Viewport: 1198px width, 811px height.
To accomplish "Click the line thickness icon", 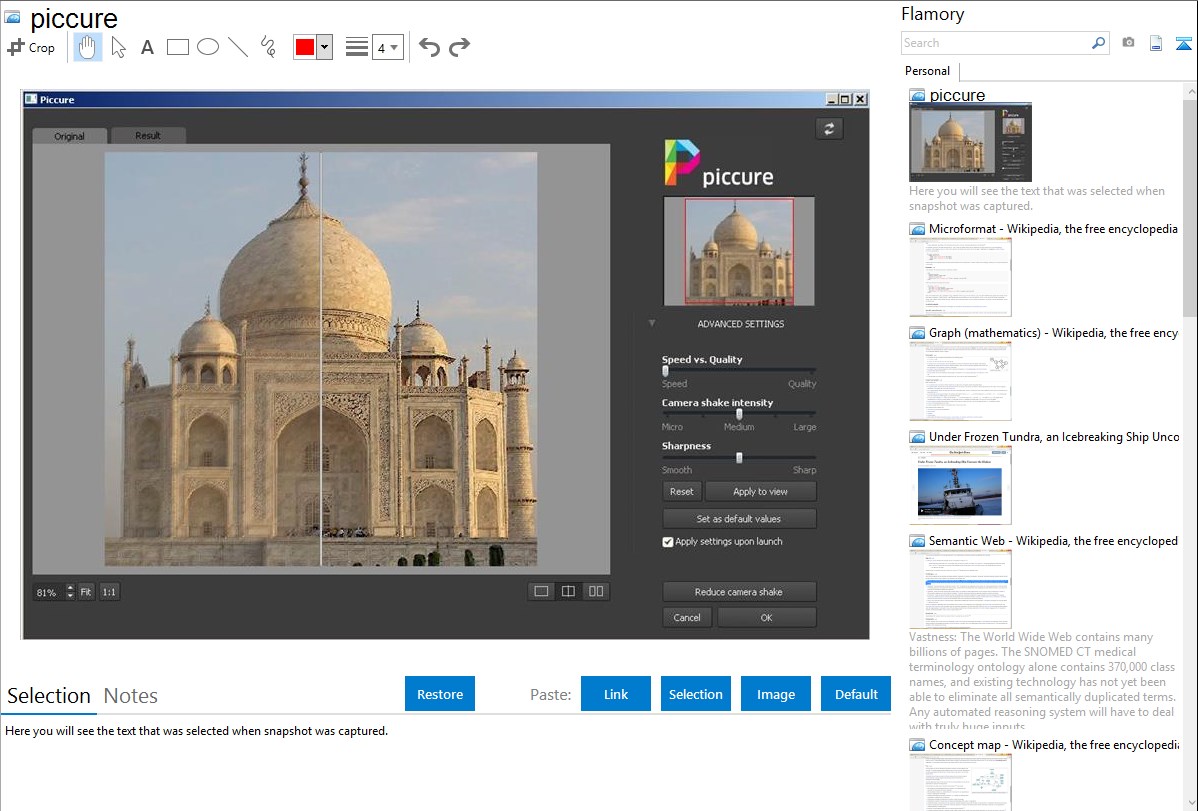I will click(x=357, y=47).
